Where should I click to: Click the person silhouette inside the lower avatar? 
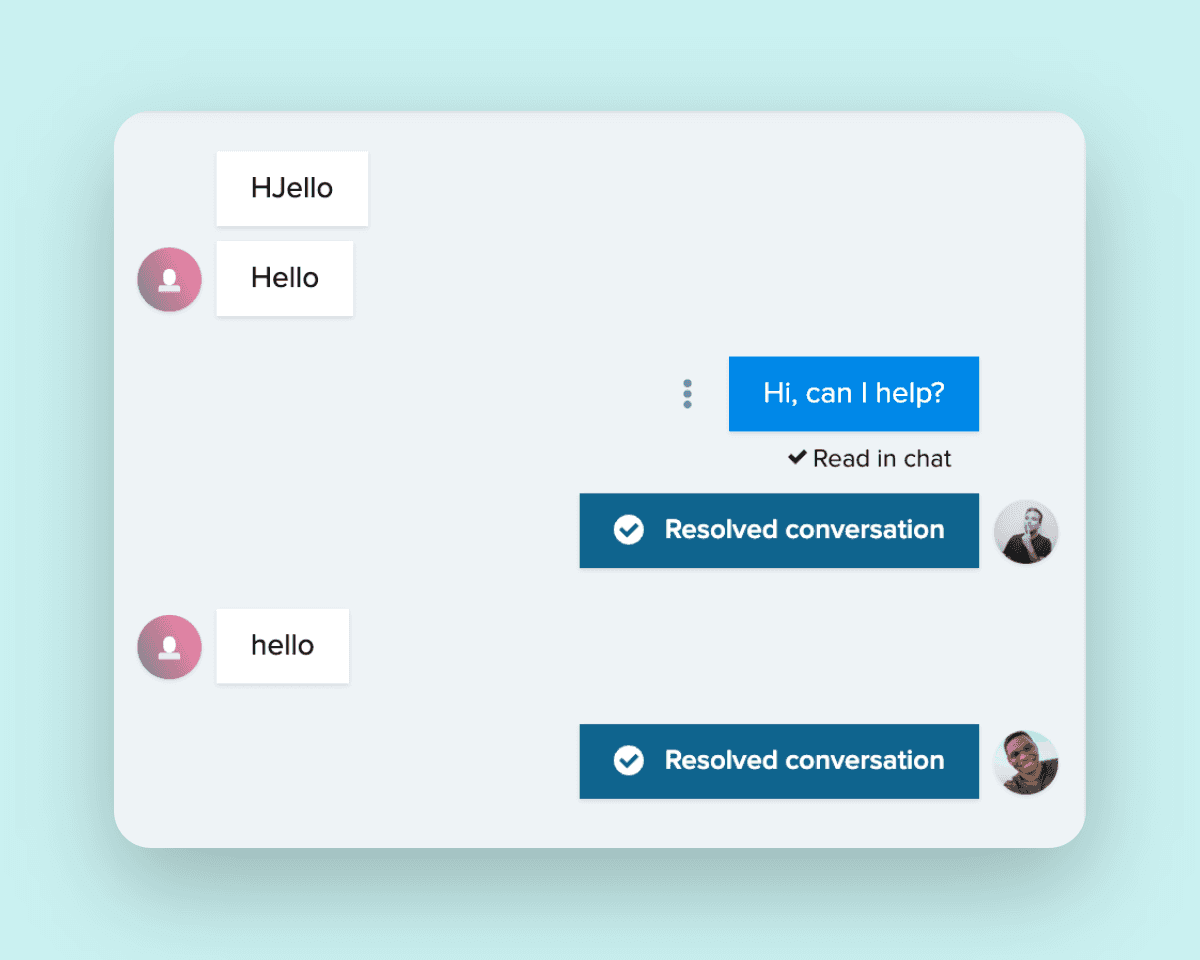(169, 646)
